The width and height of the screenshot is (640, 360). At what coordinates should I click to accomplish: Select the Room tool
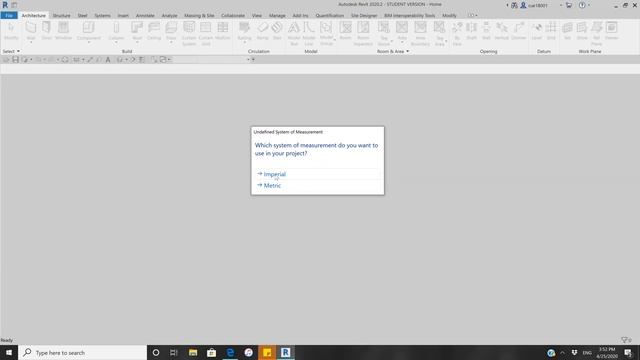345,31
